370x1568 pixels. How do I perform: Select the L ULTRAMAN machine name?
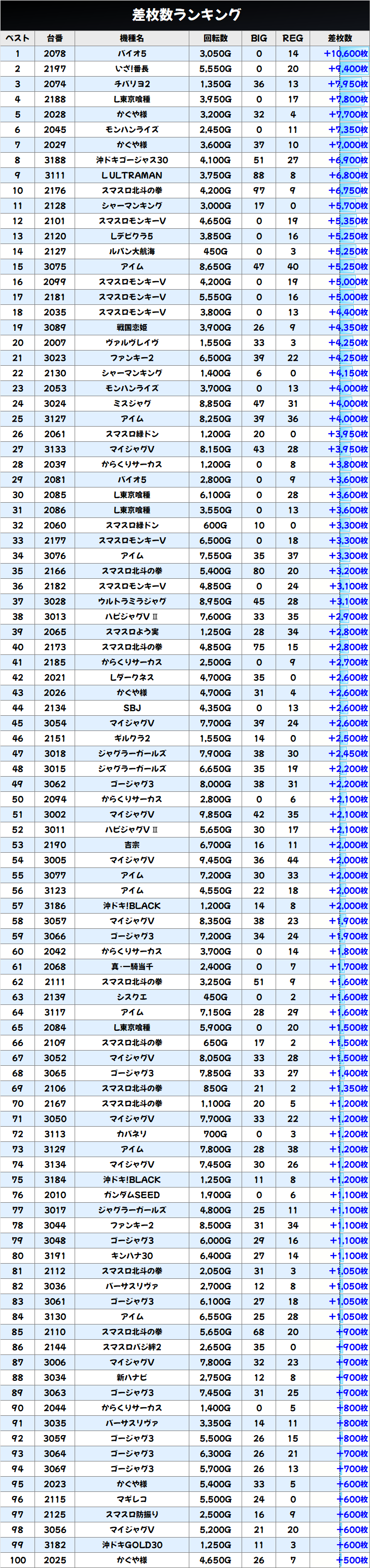pyautogui.click(x=132, y=176)
